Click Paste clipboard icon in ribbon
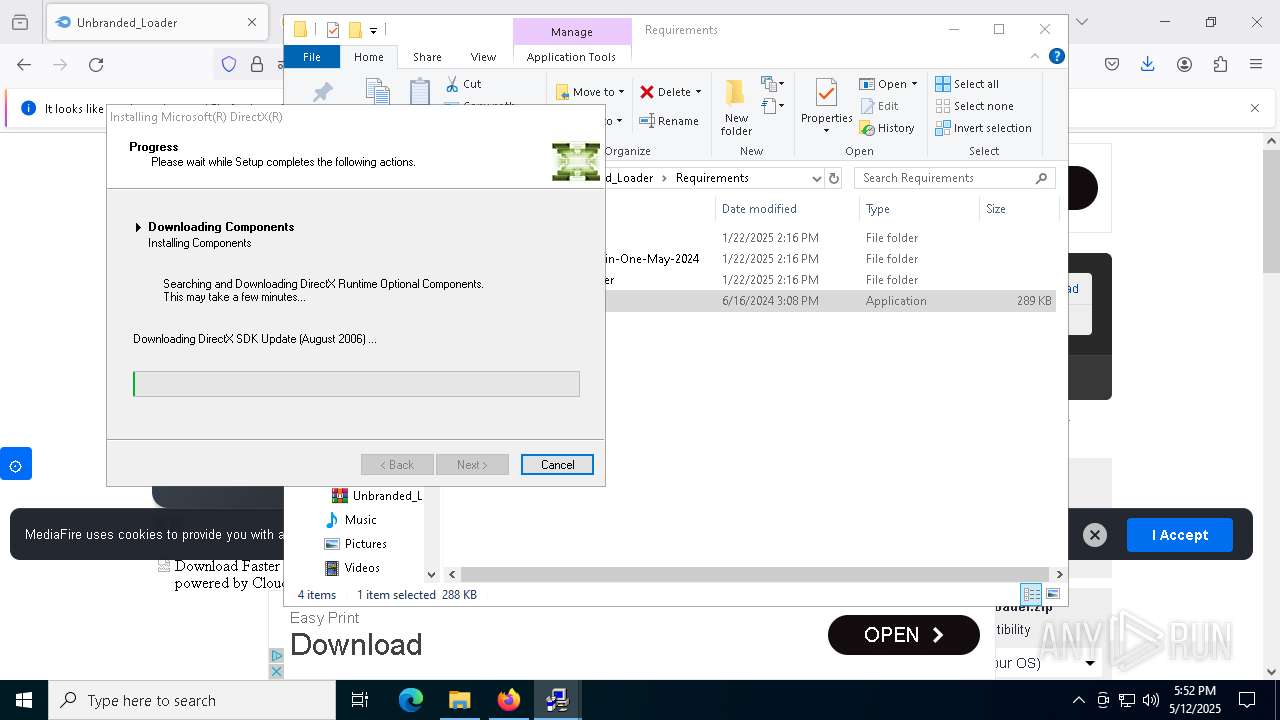The width and height of the screenshot is (1280, 720). click(x=420, y=91)
